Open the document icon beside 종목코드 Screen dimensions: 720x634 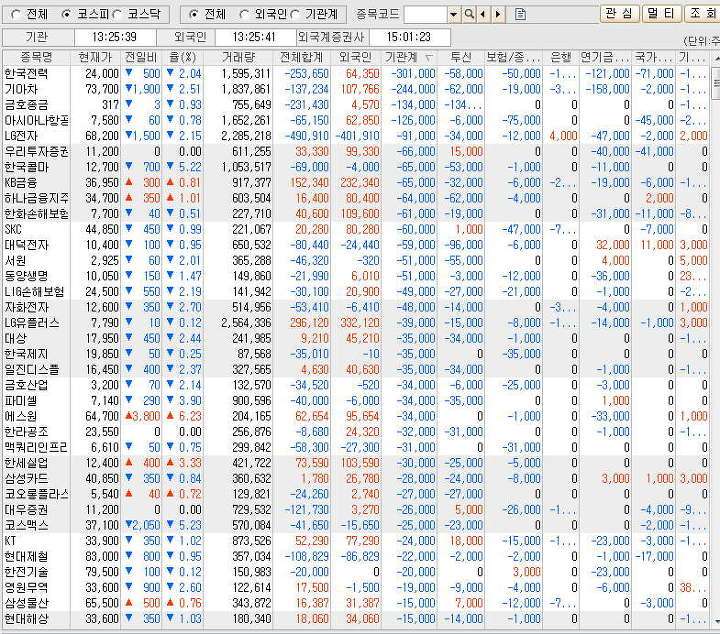[x=520, y=14]
